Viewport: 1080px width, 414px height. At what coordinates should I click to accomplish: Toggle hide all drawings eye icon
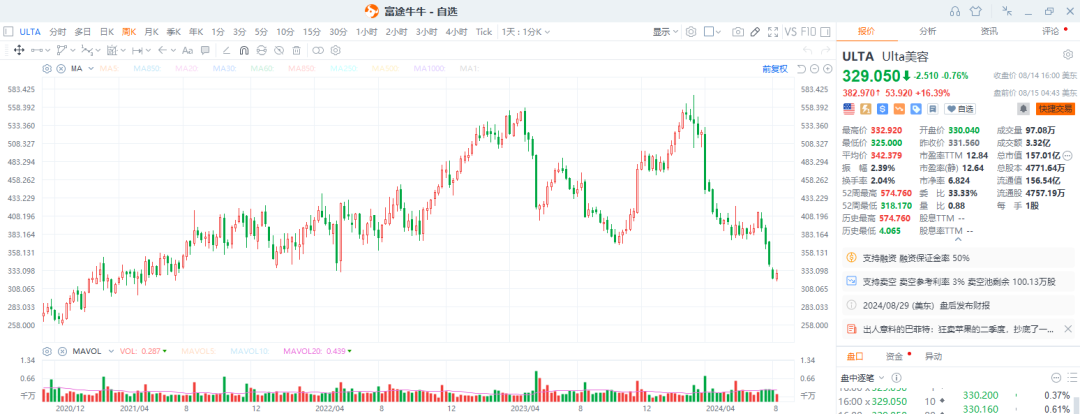click(x=279, y=50)
